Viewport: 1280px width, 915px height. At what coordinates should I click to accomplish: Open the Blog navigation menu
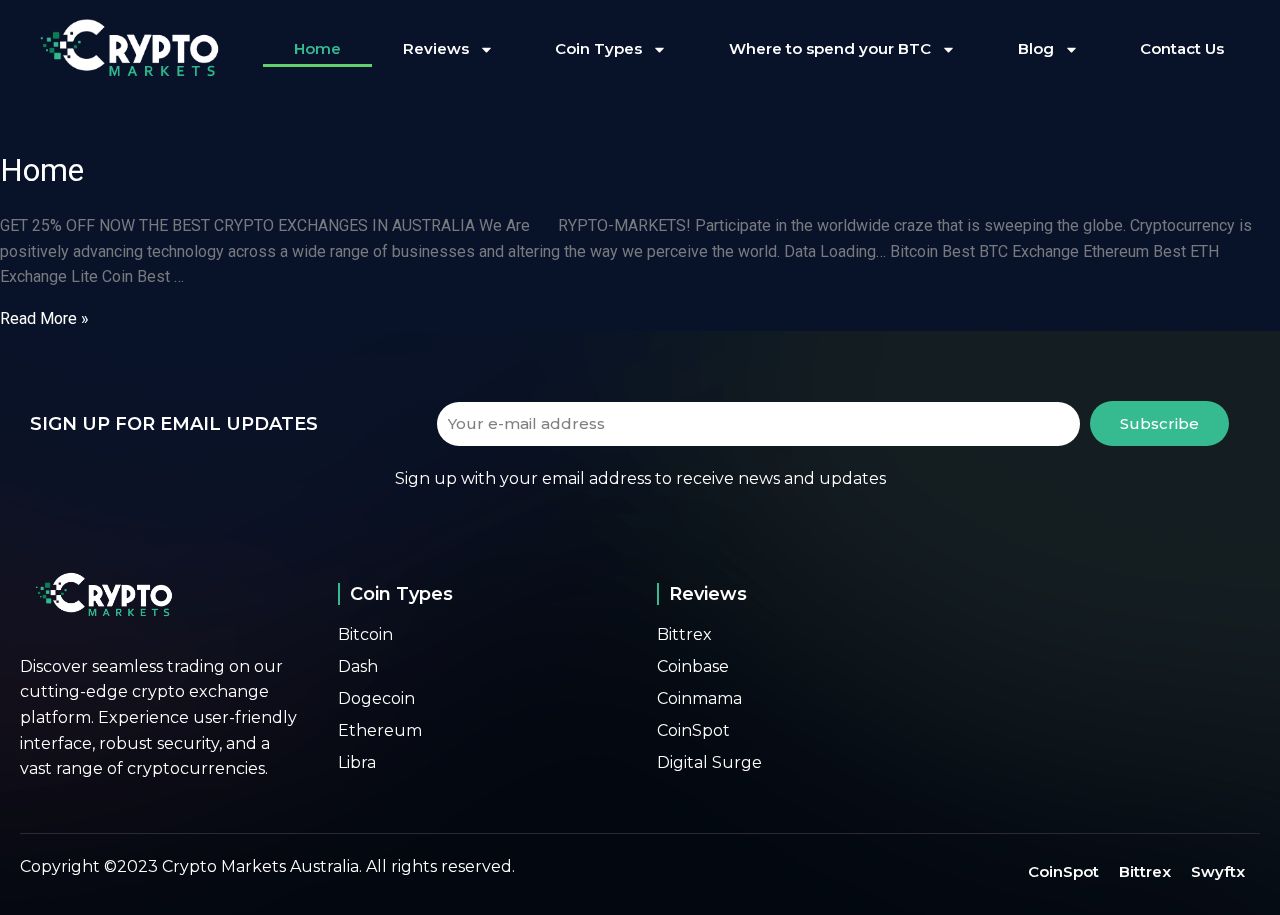1036,49
